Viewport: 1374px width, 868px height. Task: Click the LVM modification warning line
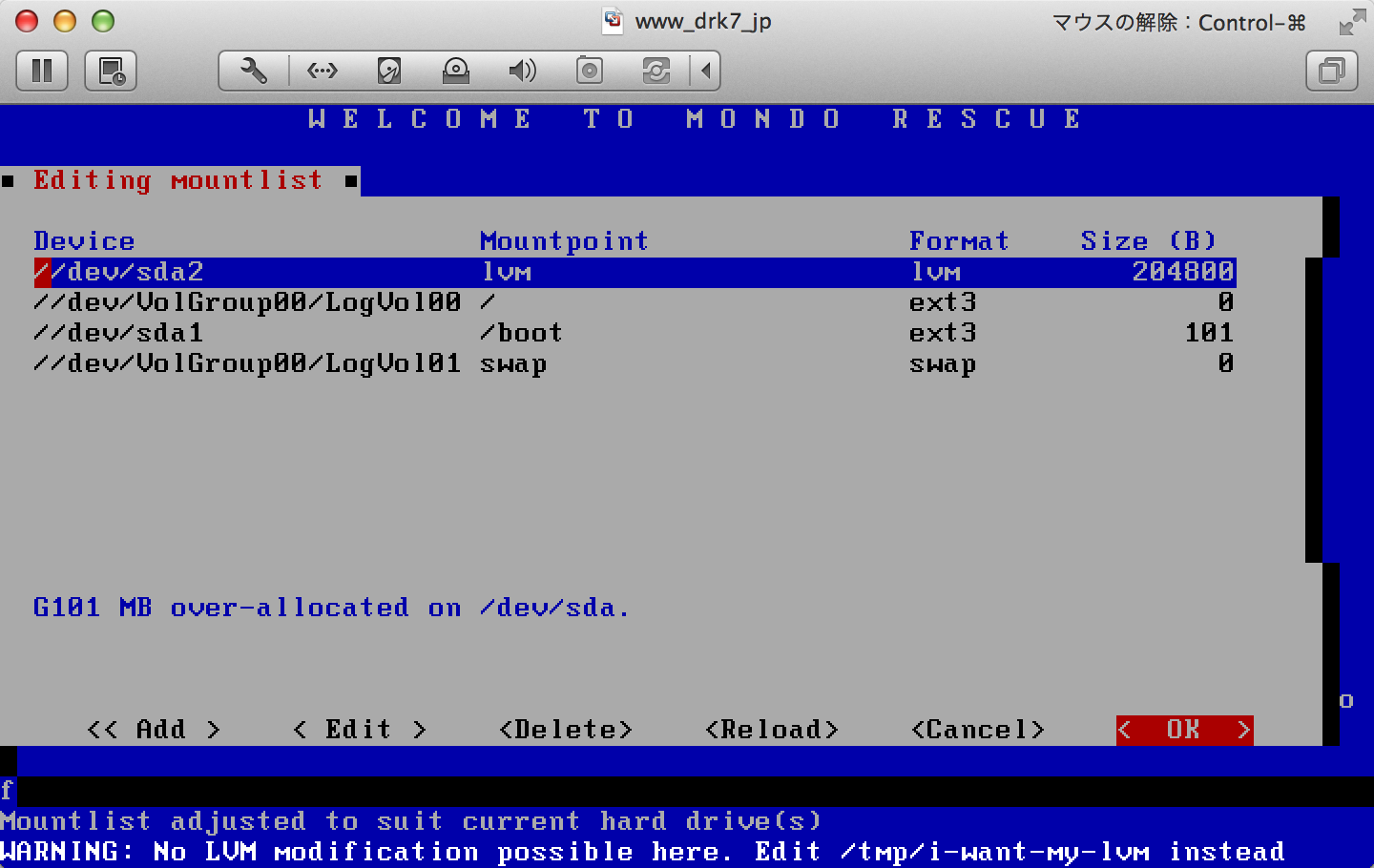642,852
